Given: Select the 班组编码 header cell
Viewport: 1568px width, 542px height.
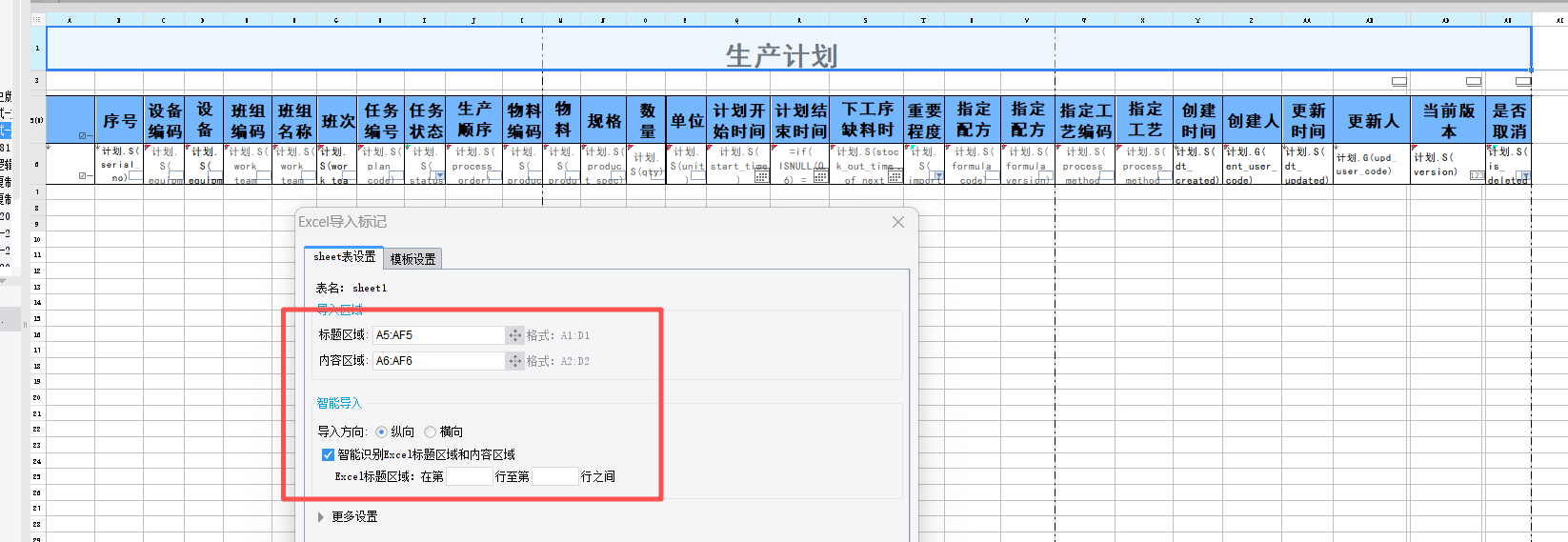Looking at the screenshot, I should coord(249,120).
